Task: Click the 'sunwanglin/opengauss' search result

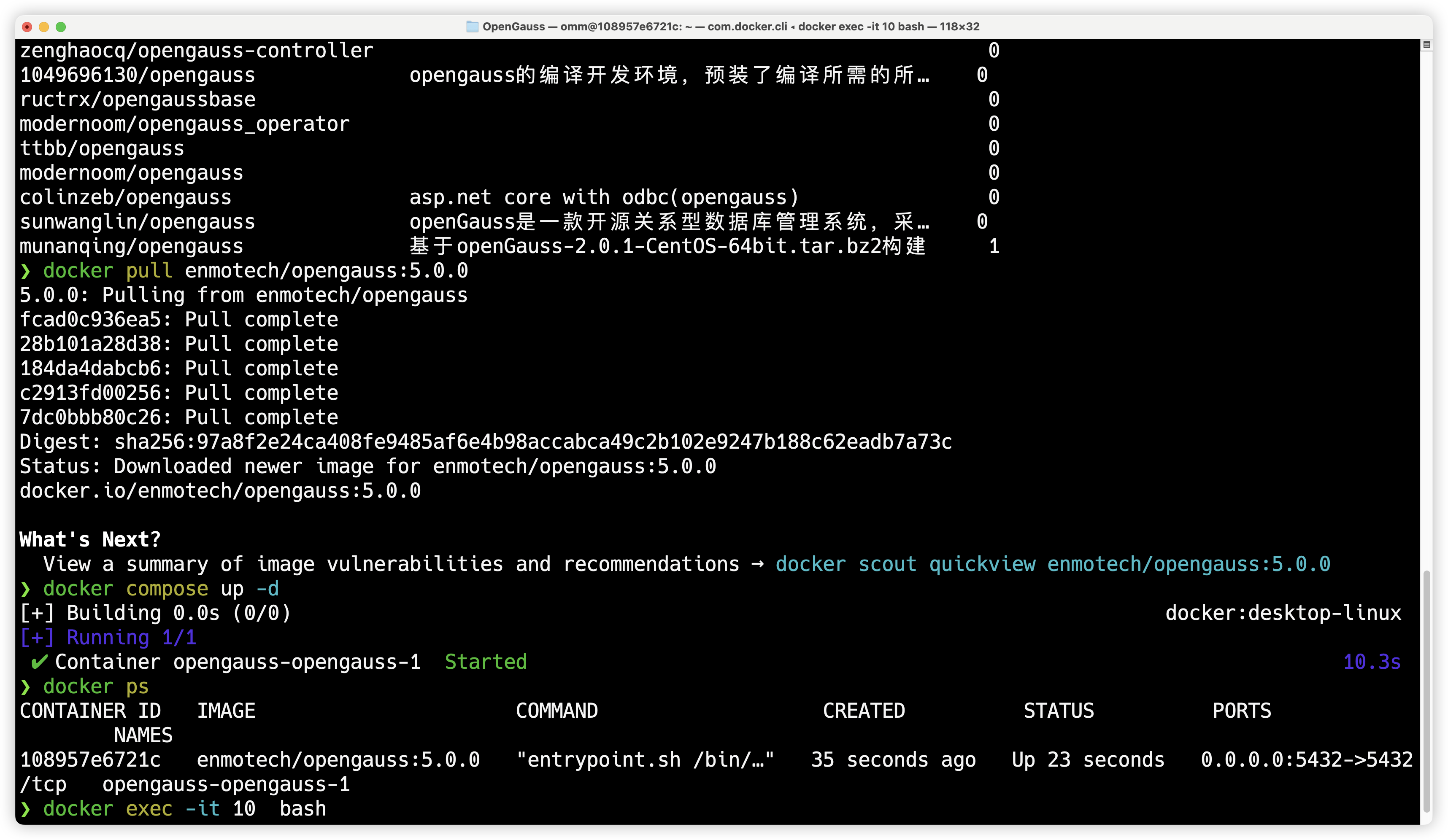Action: tap(137, 222)
